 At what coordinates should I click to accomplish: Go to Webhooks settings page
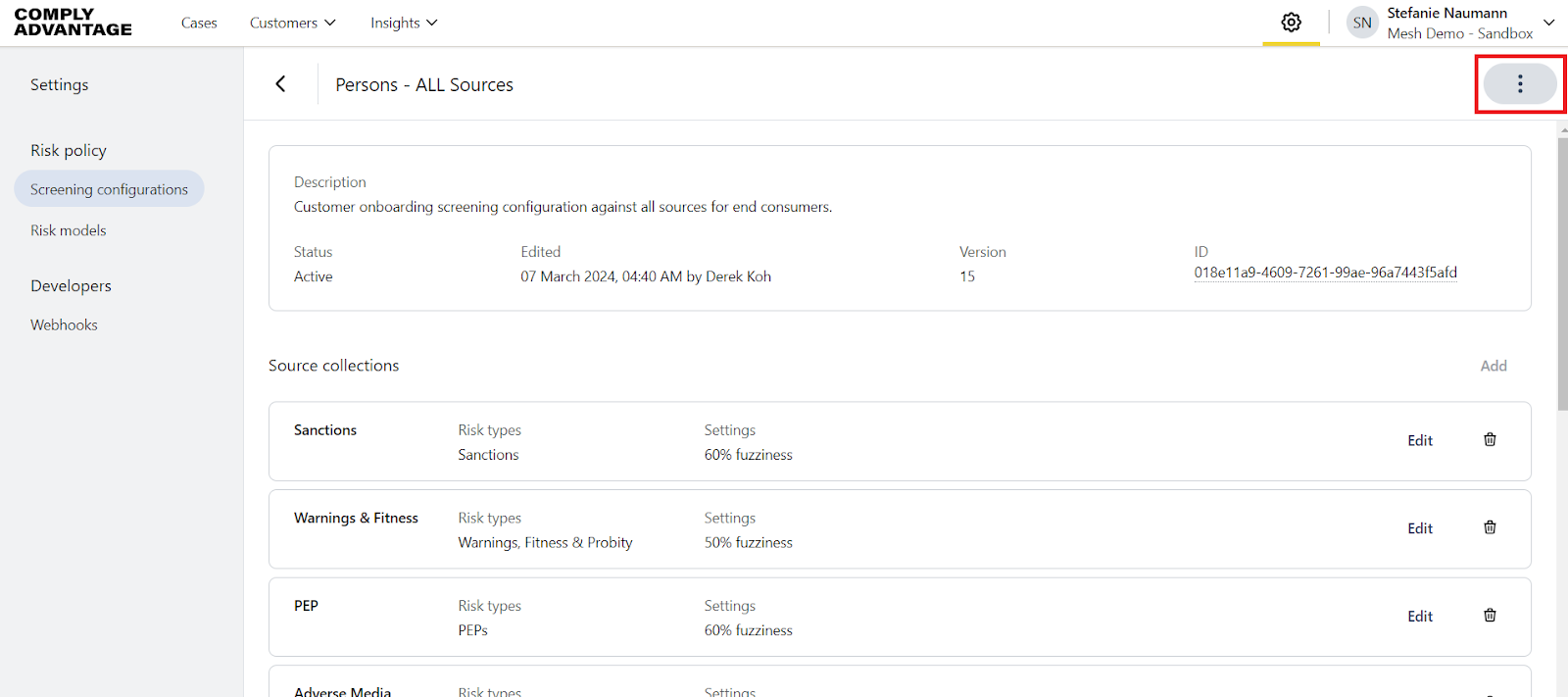click(64, 324)
